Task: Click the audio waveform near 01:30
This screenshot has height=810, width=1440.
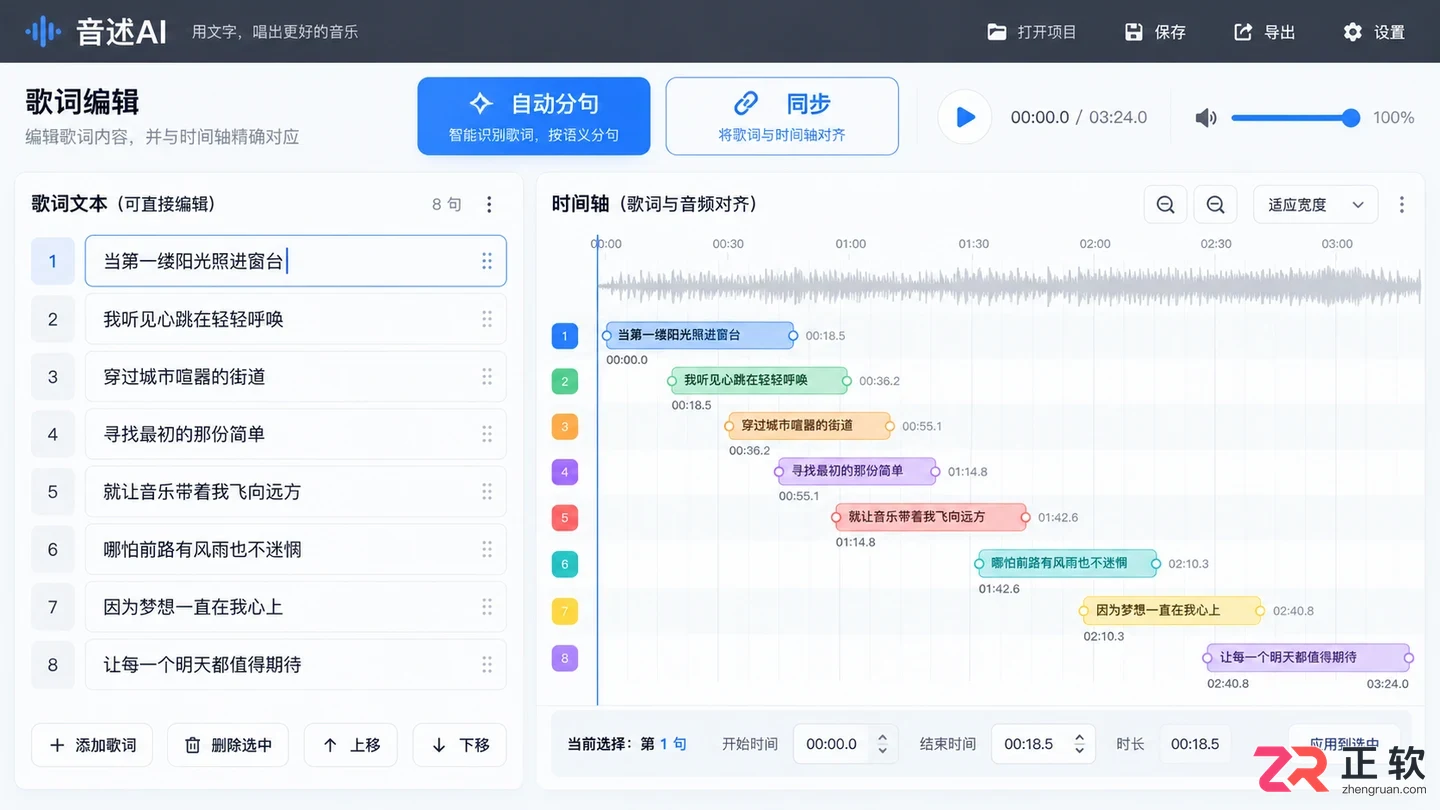Action: pyautogui.click(x=973, y=286)
